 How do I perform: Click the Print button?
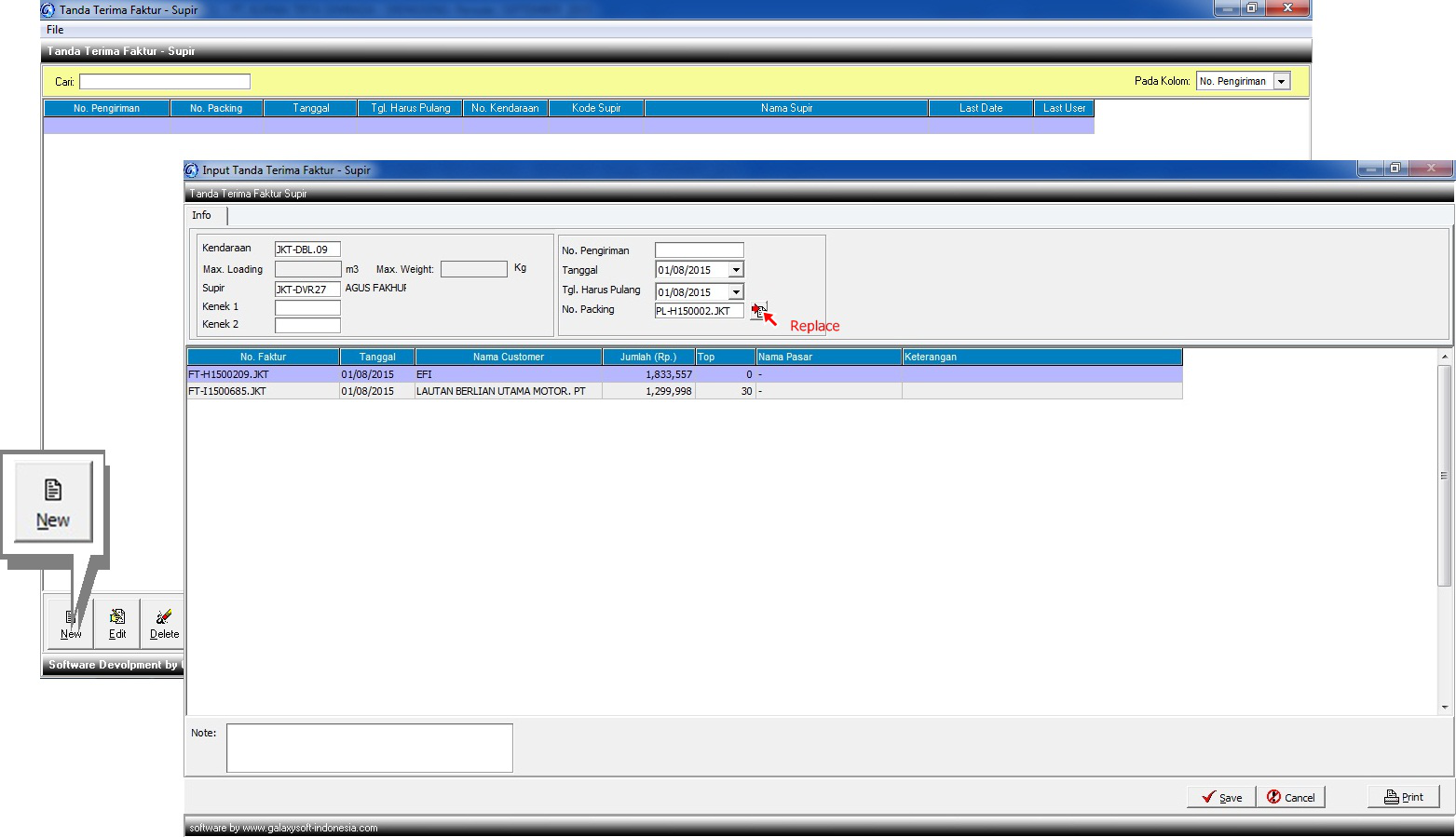point(1403,797)
